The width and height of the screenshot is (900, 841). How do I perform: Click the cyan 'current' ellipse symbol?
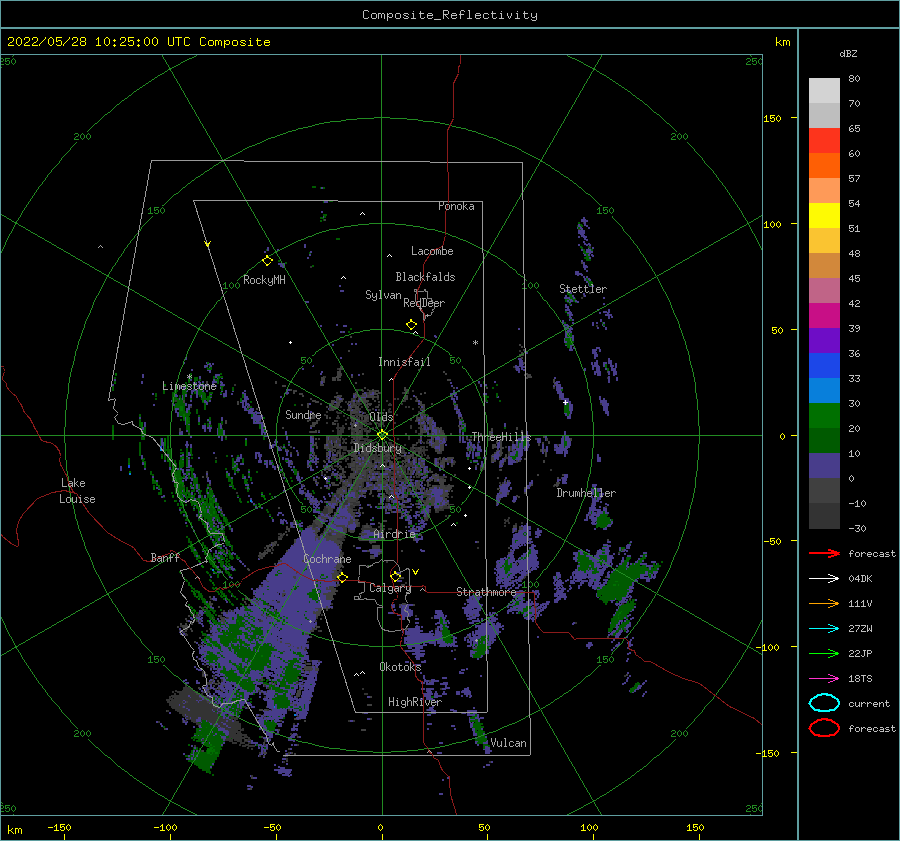point(824,703)
